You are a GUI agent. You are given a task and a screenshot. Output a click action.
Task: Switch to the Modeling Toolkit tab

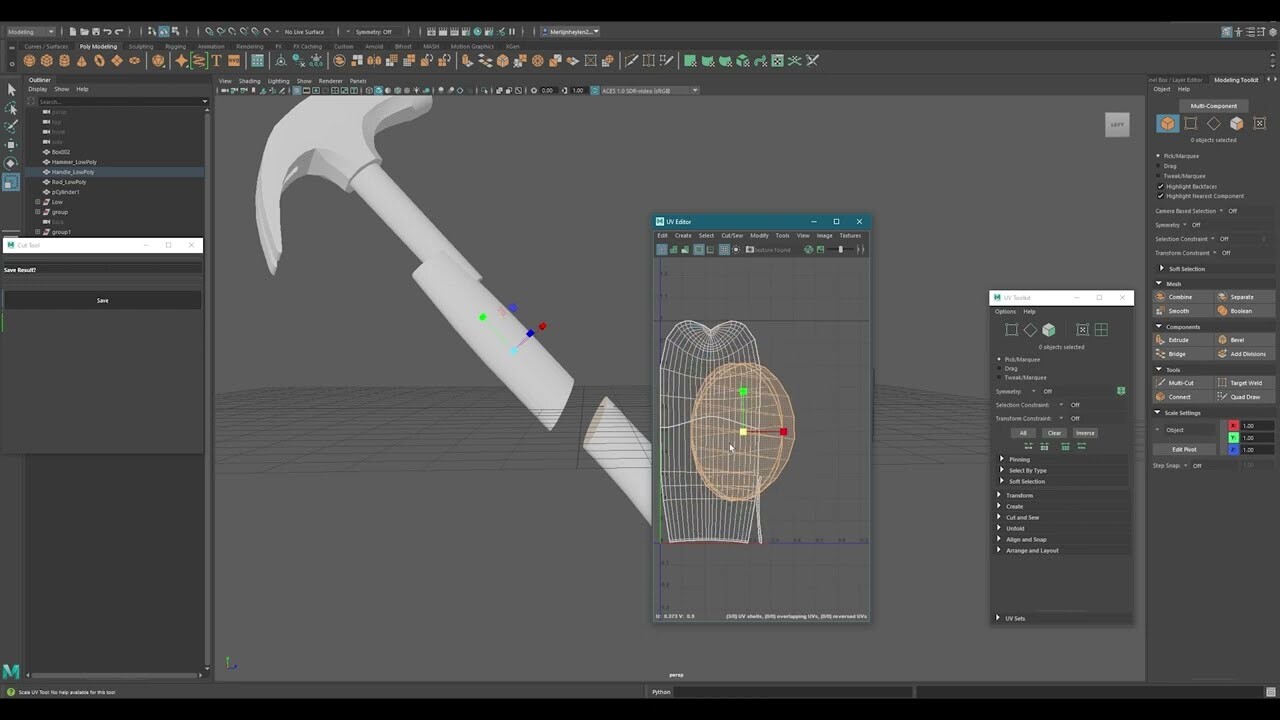1234,80
